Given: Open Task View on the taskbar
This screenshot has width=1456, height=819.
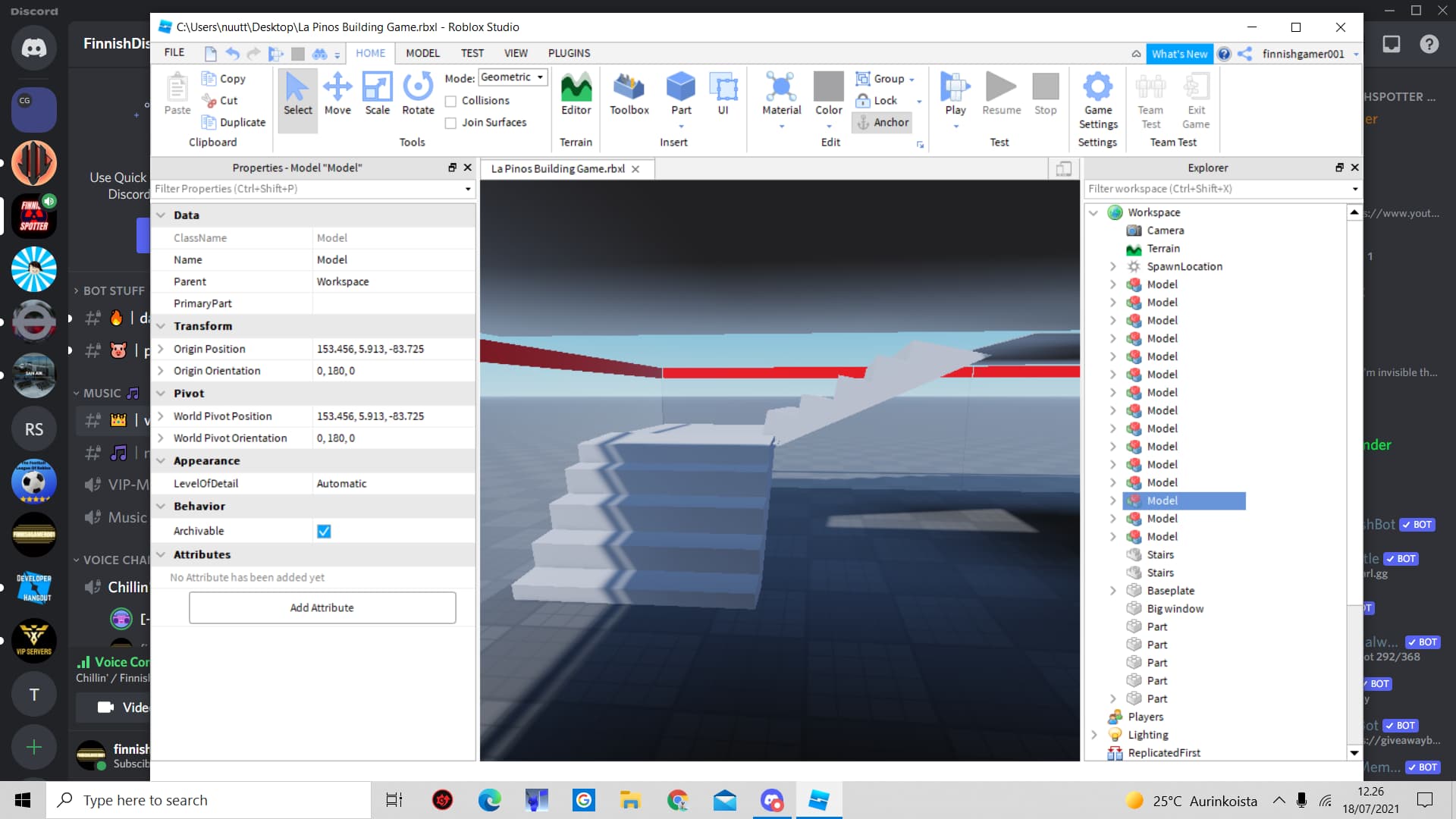Looking at the screenshot, I should tap(394, 800).
